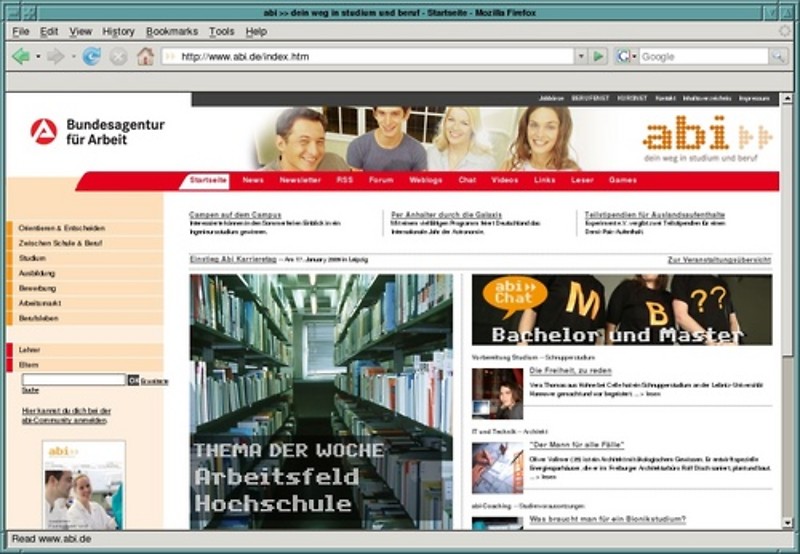Viewport: 800px width, 554px height.
Task: Open the window menu icon in the title bar
Action: pyautogui.click(x=15, y=13)
